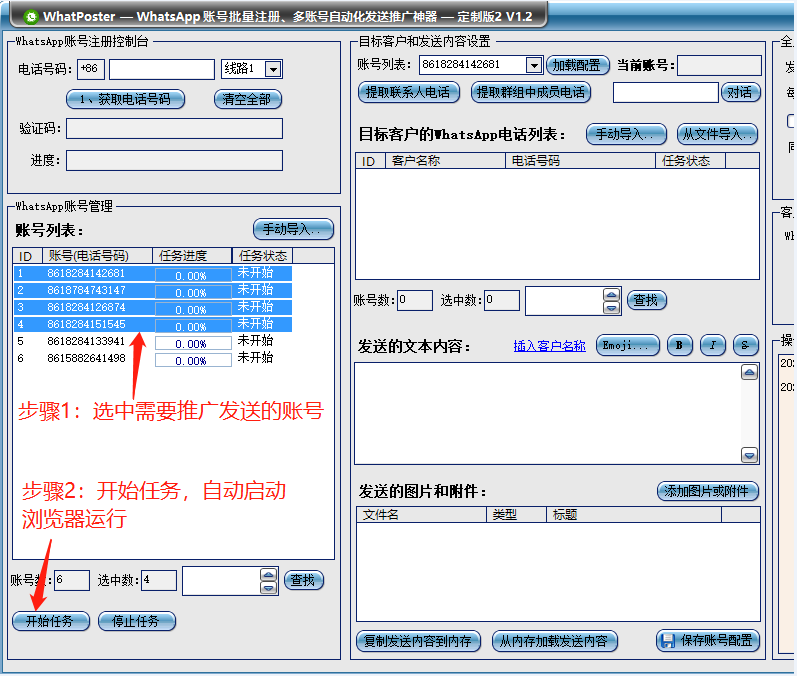Select account row 8618284142681
The height and width of the screenshot is (676, 797).
(153, 273)
